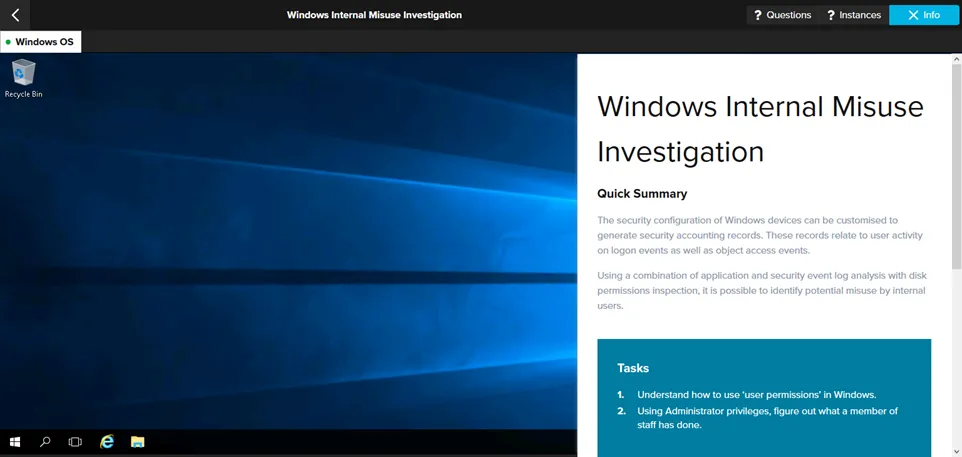Open the Windows Start menu
Viewport: 962px width, 457px height.
[x=15, y=441]
